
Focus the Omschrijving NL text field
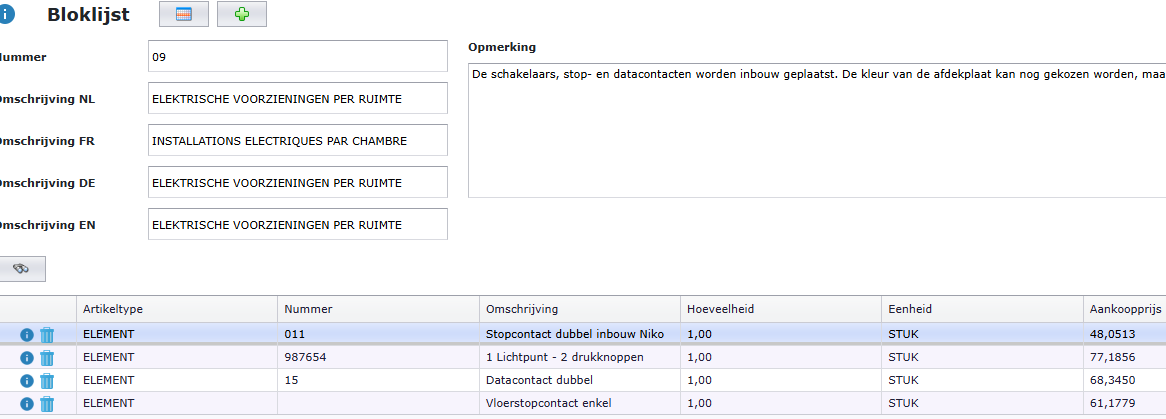(297, 99)
